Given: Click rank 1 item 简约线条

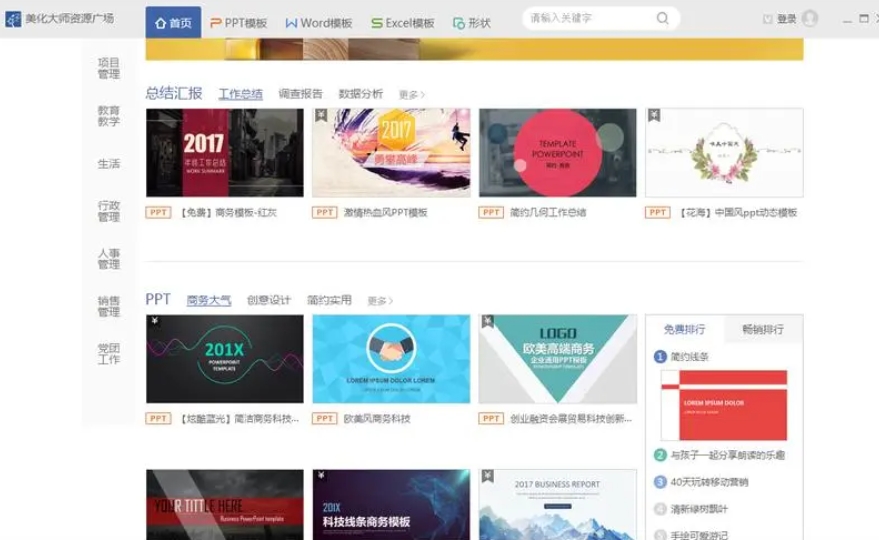Looking at the screenshot, I should [x=690, y=357].
